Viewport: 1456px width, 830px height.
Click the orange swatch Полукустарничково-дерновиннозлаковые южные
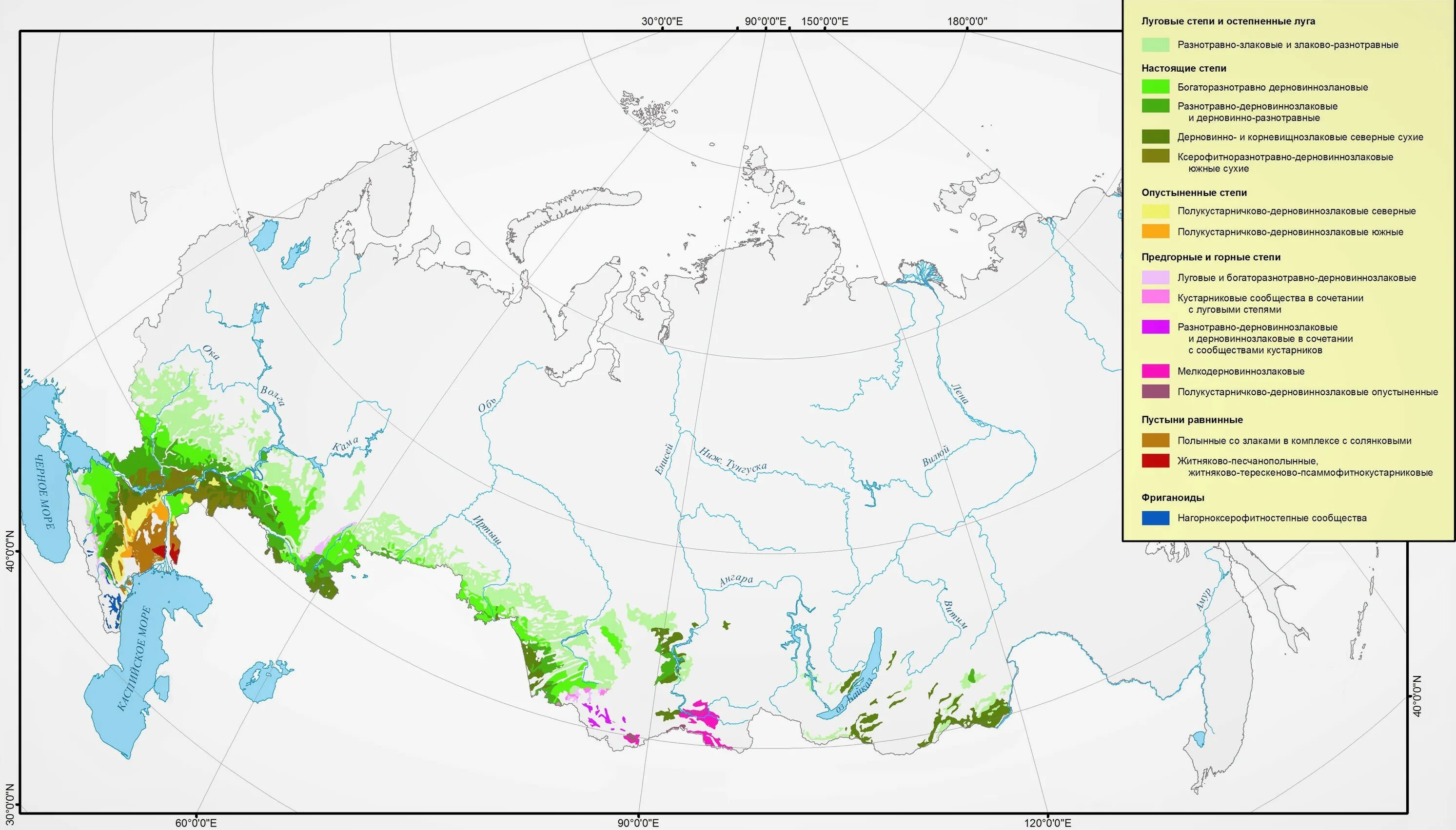1156,232
